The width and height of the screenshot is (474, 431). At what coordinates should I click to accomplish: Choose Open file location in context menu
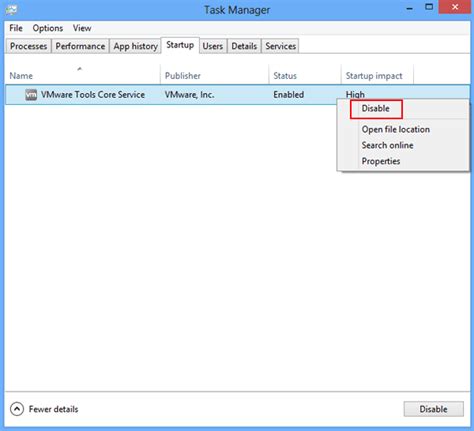396,129
